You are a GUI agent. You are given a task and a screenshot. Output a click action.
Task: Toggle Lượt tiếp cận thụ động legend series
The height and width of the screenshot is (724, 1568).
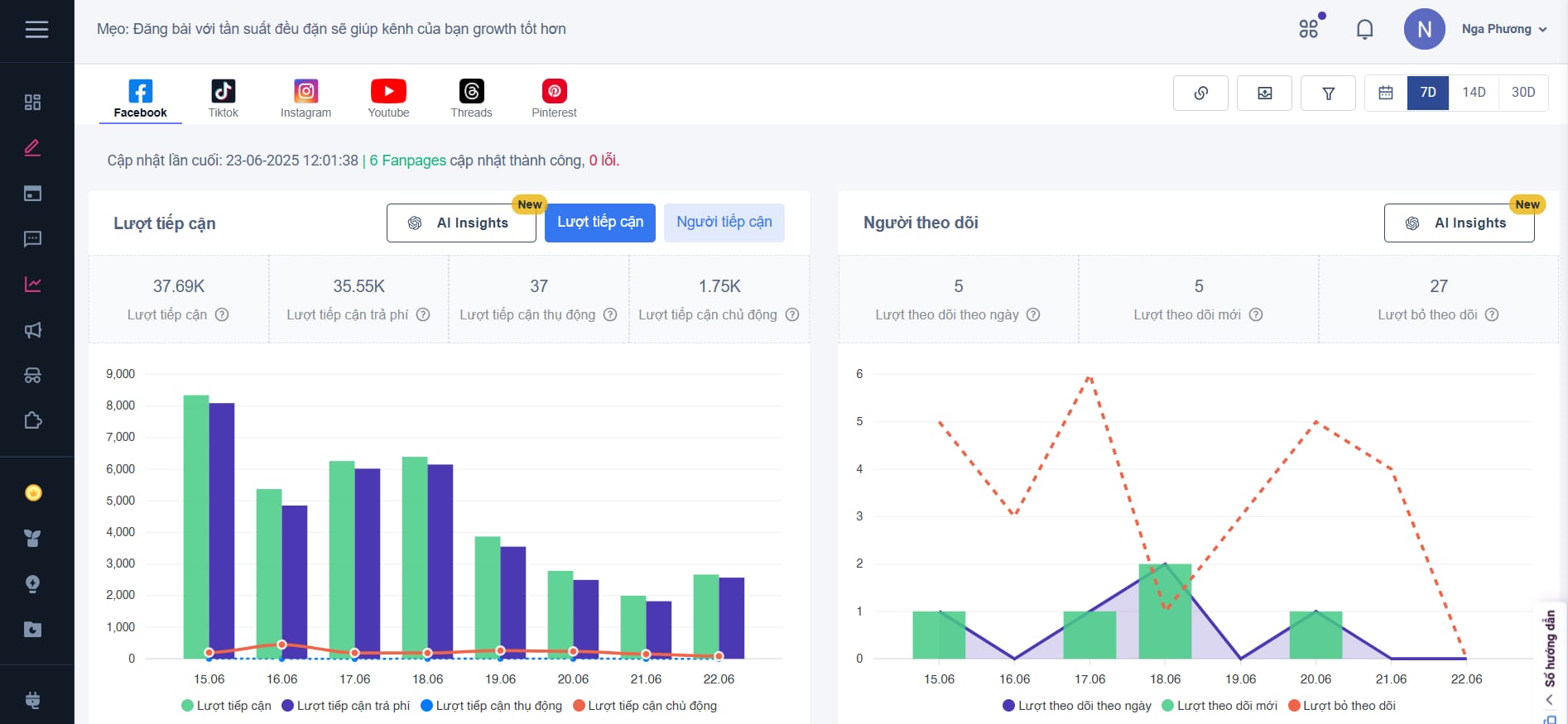pyautogui.click(x=492, y=706)
